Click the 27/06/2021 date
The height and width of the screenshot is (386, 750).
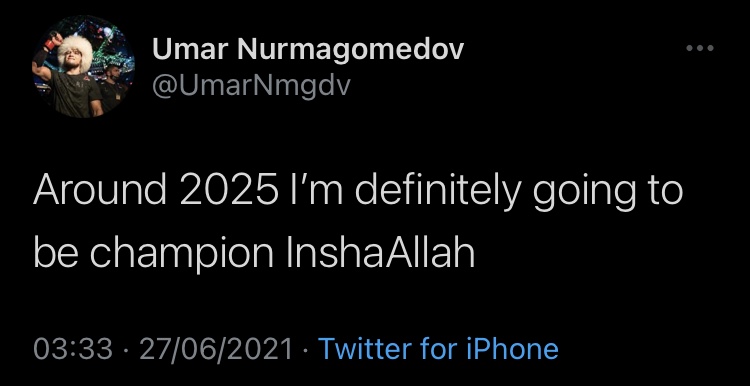(216, 349)
